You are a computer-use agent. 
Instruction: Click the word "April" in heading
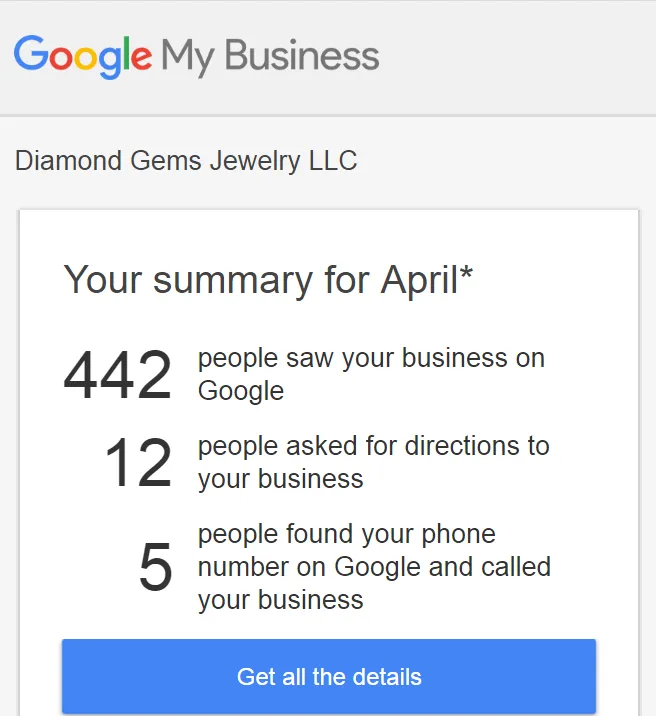click(x=419, y=280)
